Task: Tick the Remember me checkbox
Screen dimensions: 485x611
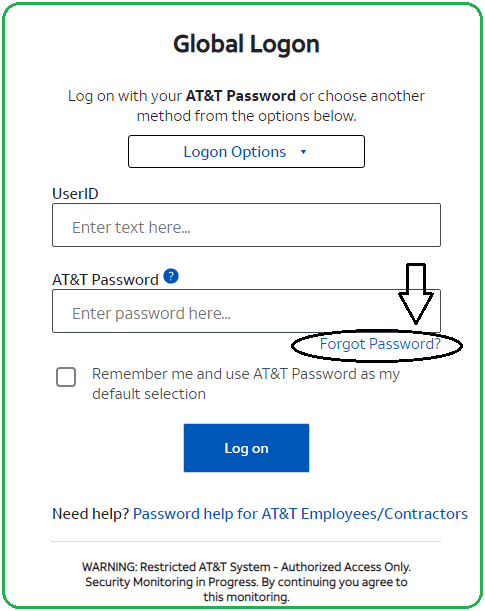Action: (66, 377)
